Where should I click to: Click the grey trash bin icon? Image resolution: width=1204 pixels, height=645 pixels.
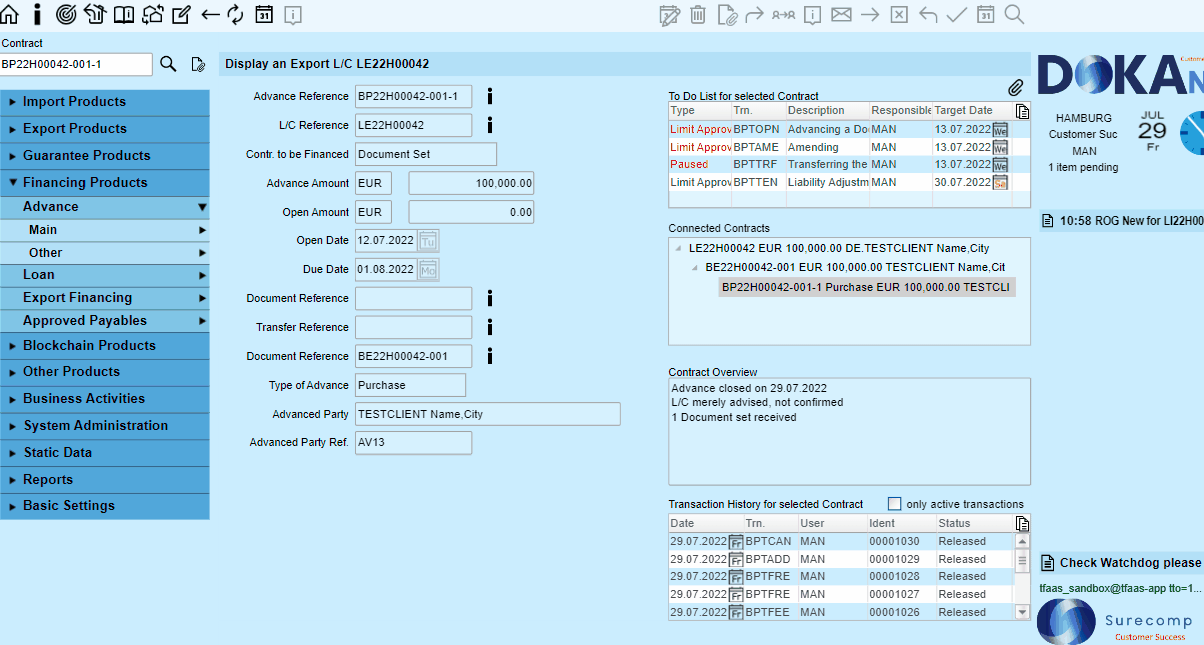(698, 14)
